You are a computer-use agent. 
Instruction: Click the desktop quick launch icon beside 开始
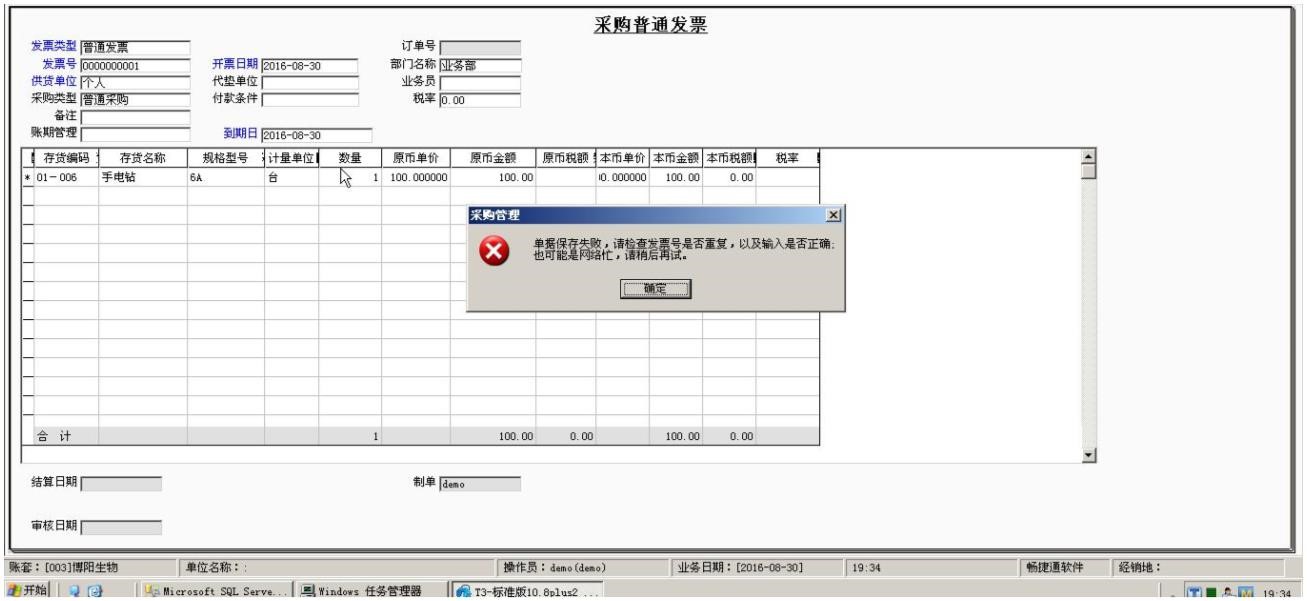95,591
